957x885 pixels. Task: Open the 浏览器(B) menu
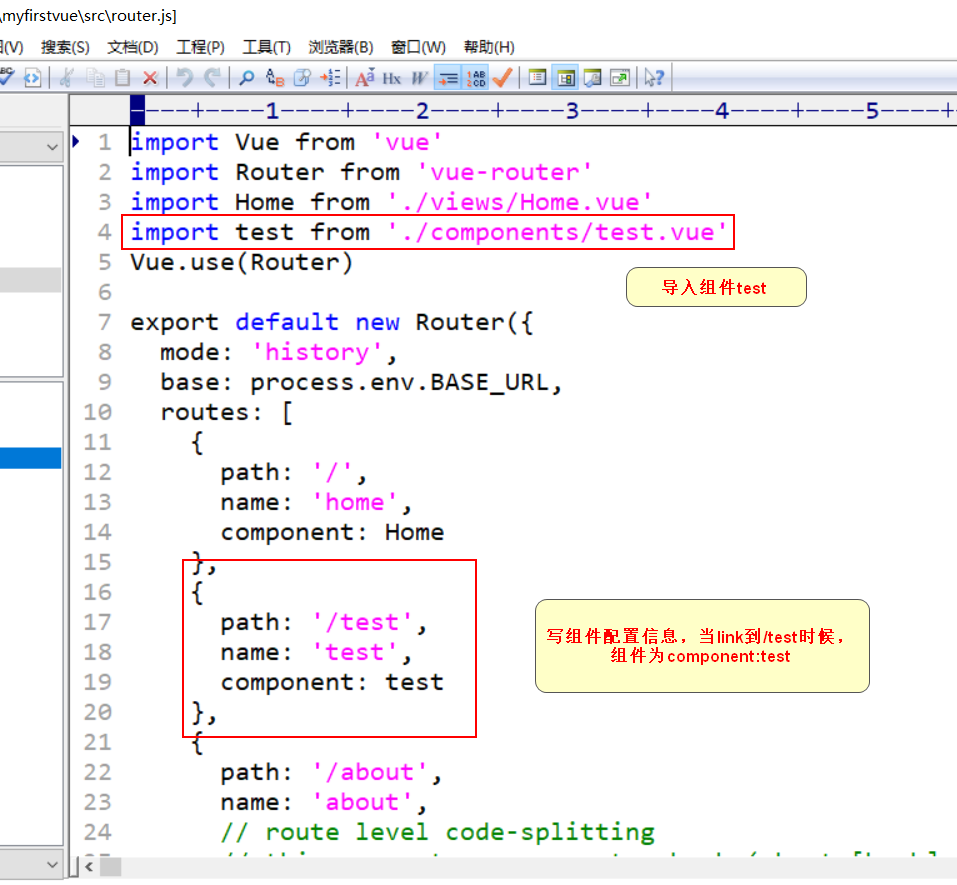click(341, 47)
